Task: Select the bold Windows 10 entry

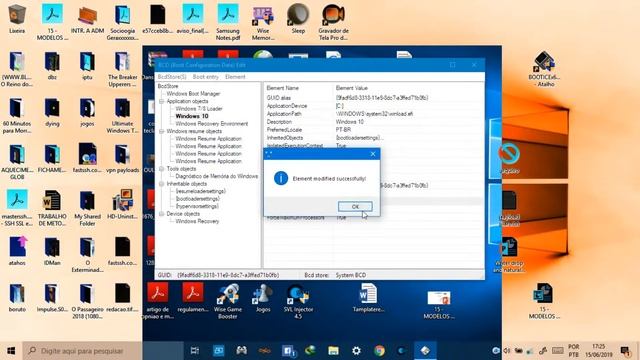Action: (192, 116)
